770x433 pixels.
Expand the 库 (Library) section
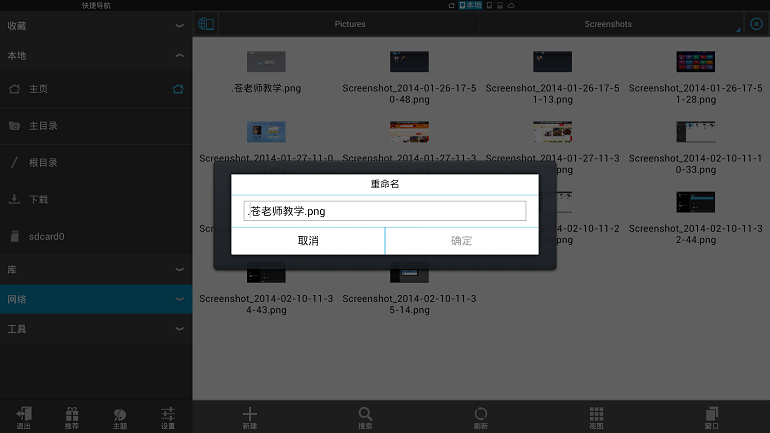96,270
